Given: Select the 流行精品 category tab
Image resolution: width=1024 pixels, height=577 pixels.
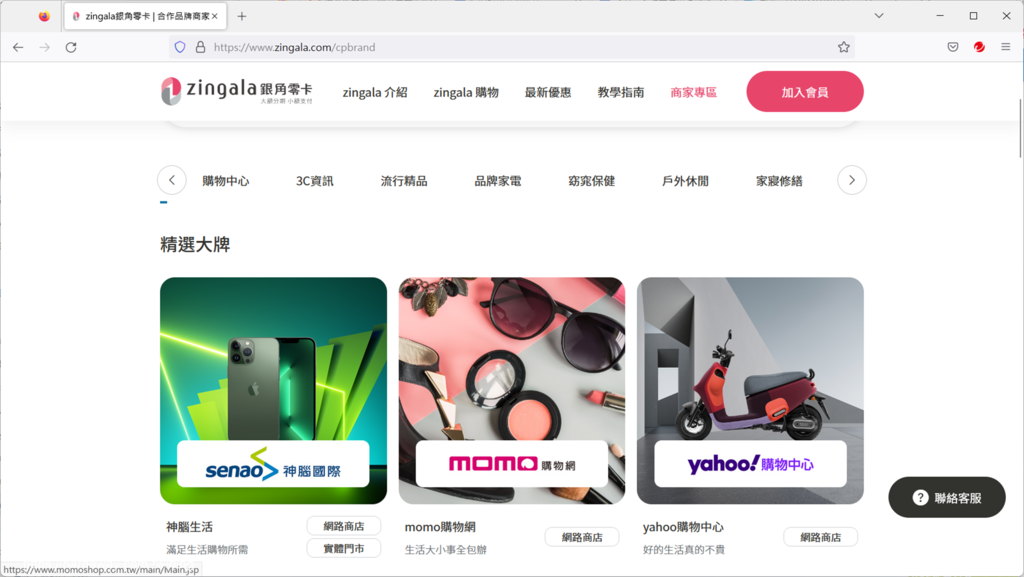Looking at the screenshot, I should click(404, 181).
